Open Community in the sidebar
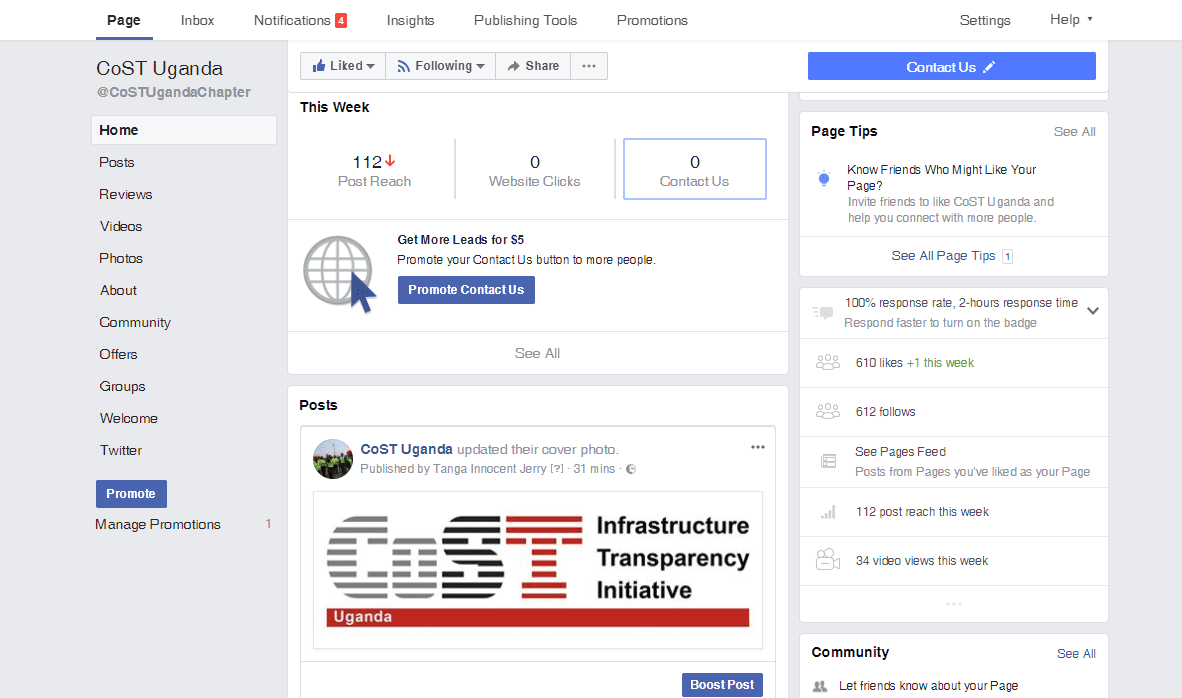 point(135,323)
